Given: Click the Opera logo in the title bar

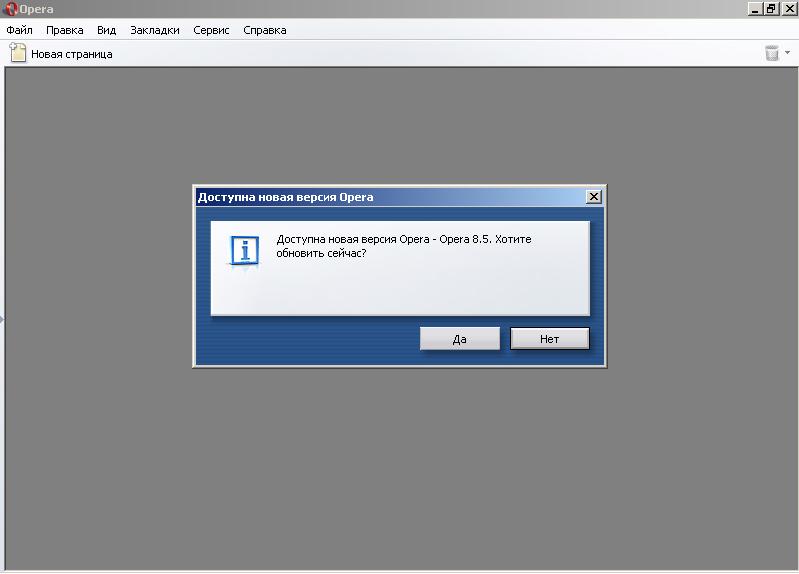Looking at the screenshot, I should click(10, 9).
